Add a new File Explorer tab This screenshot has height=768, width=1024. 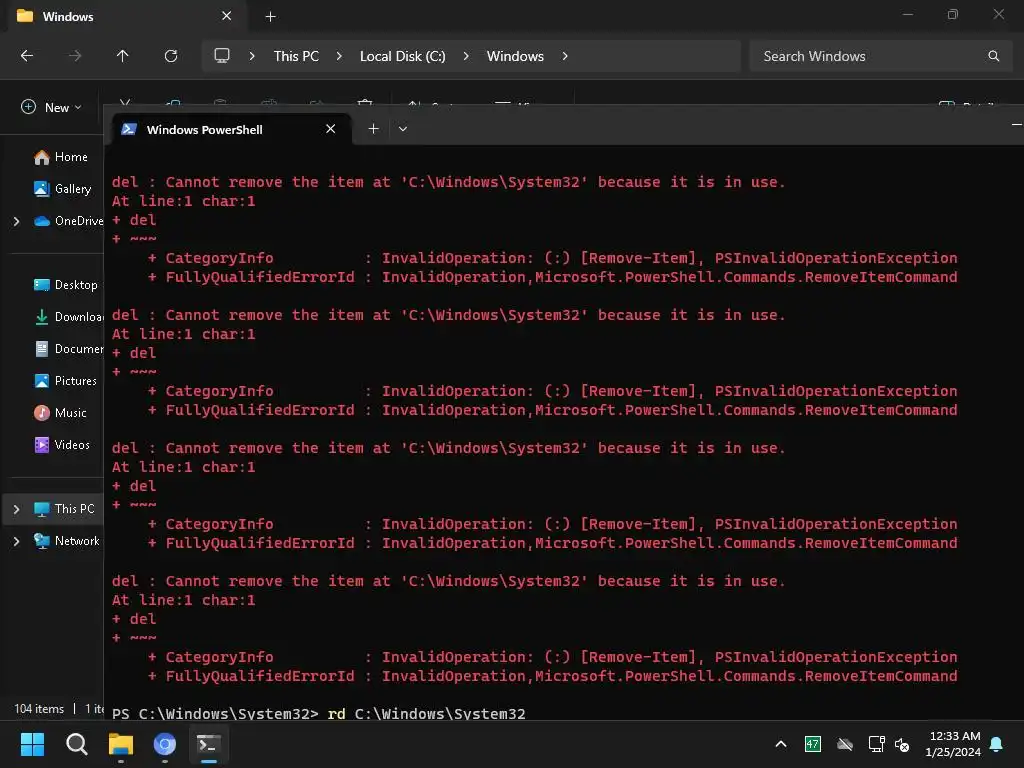(270, 16)
